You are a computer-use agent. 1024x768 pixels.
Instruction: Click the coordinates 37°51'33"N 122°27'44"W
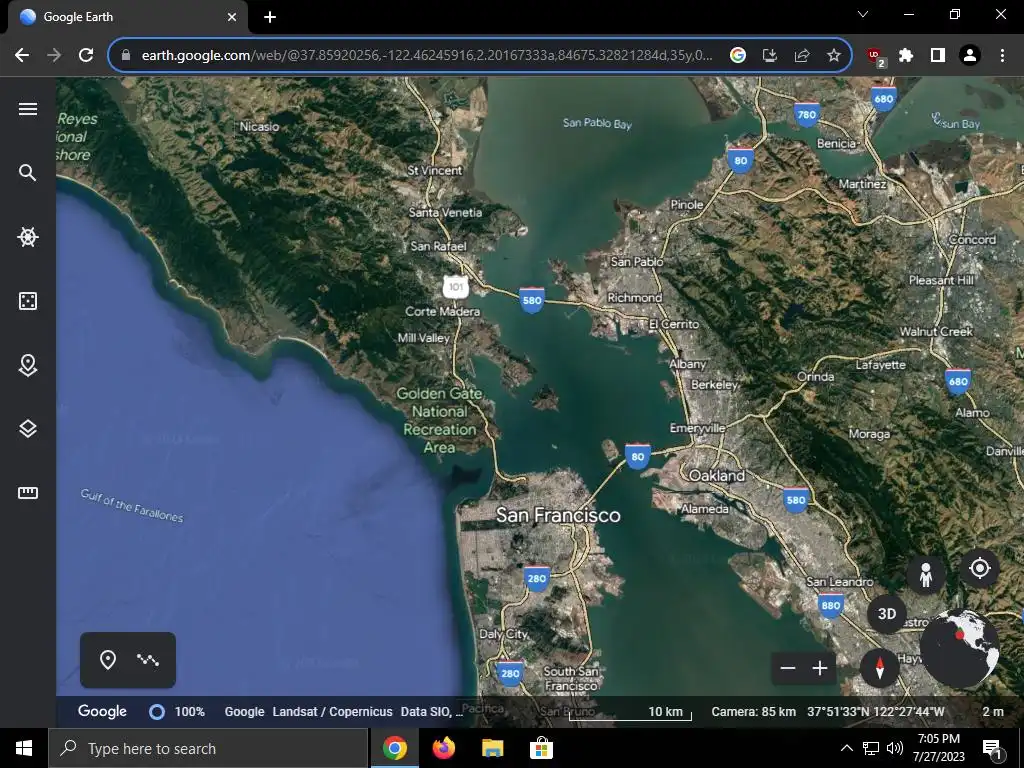click(876, 712)
